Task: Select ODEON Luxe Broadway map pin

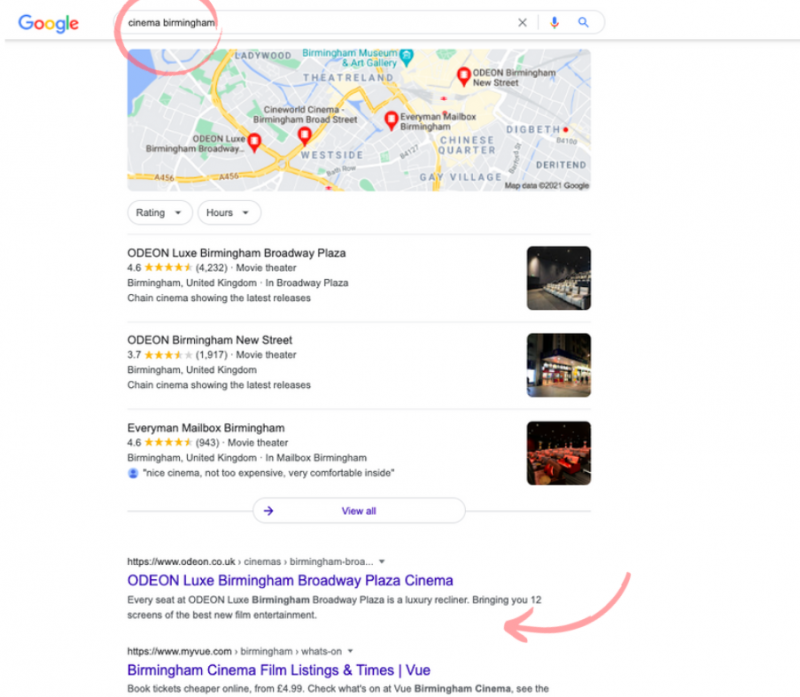Action: coord(254,142)
